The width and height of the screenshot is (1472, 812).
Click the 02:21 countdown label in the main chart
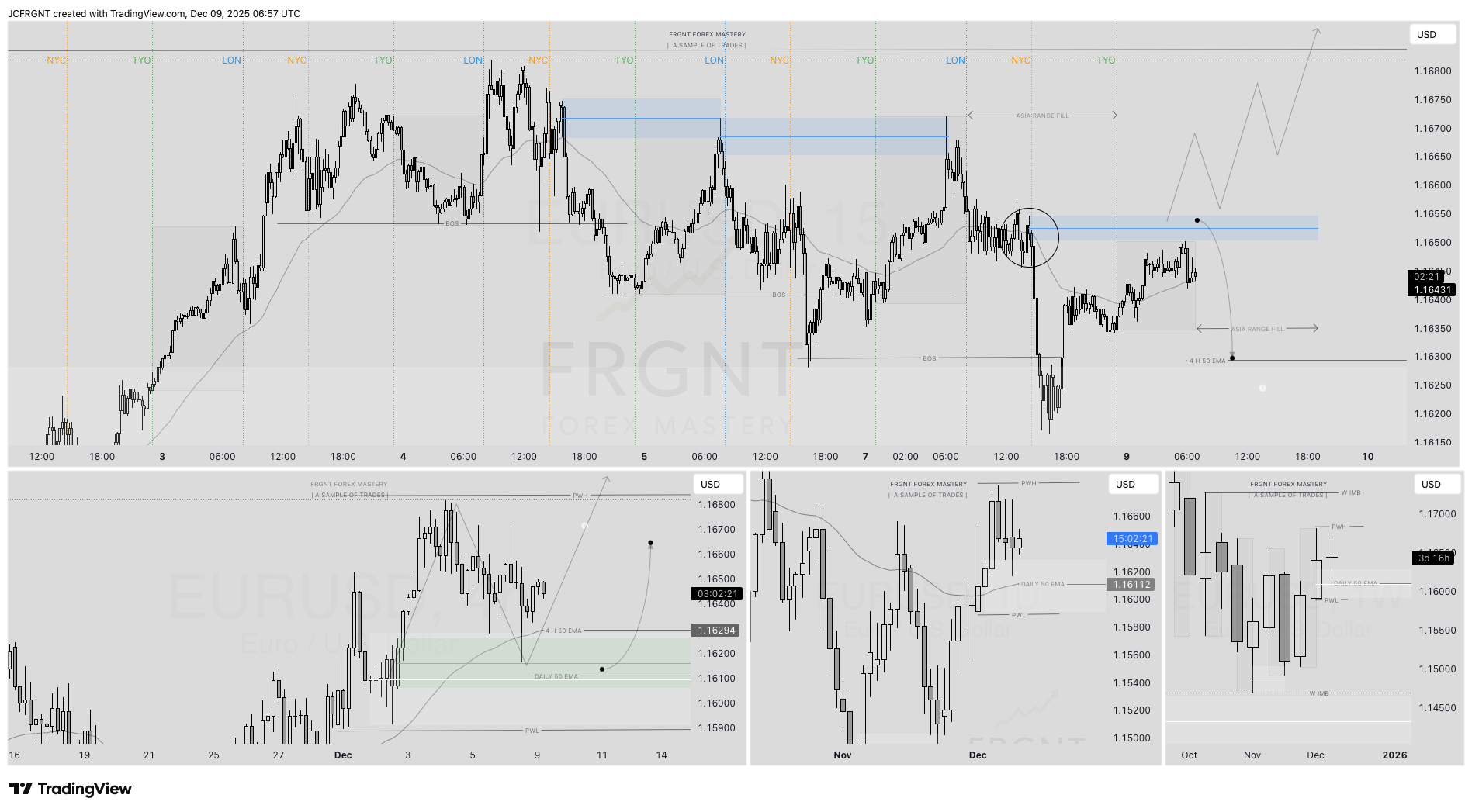(1427, 277)
